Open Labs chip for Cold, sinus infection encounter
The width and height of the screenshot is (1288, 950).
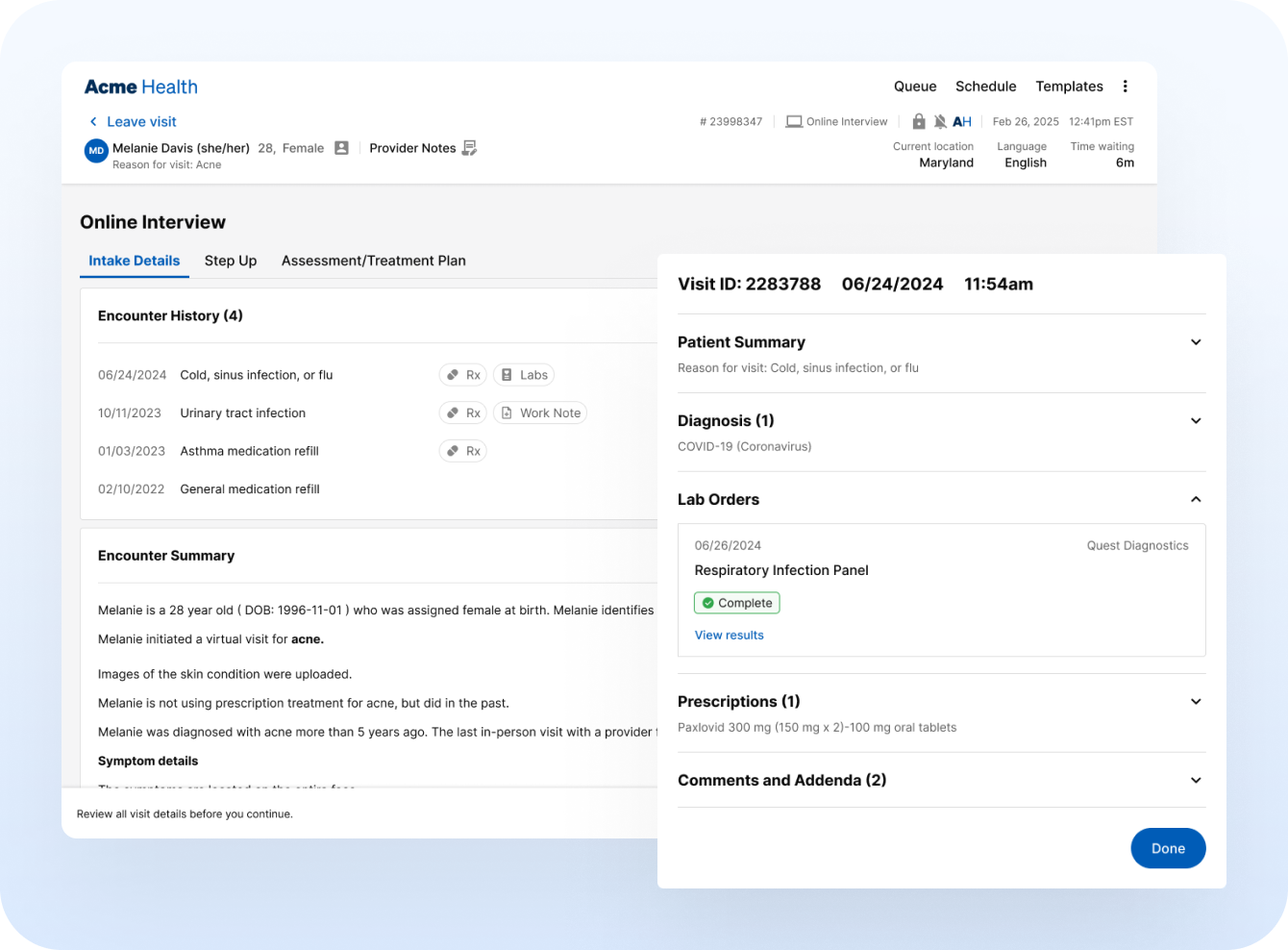pyautogui.click(x=524, y=375)
